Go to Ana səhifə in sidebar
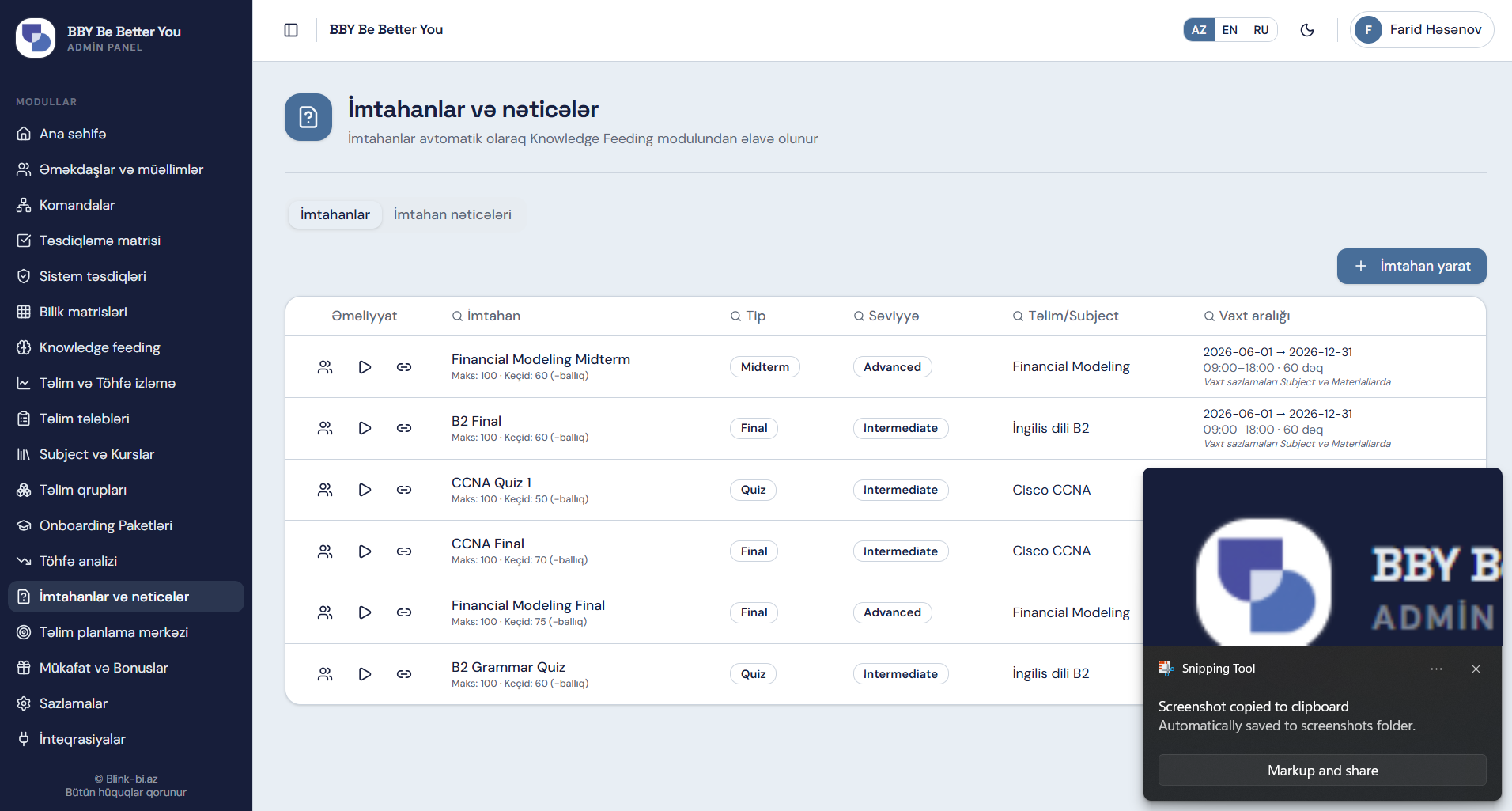 pos(126,134)
